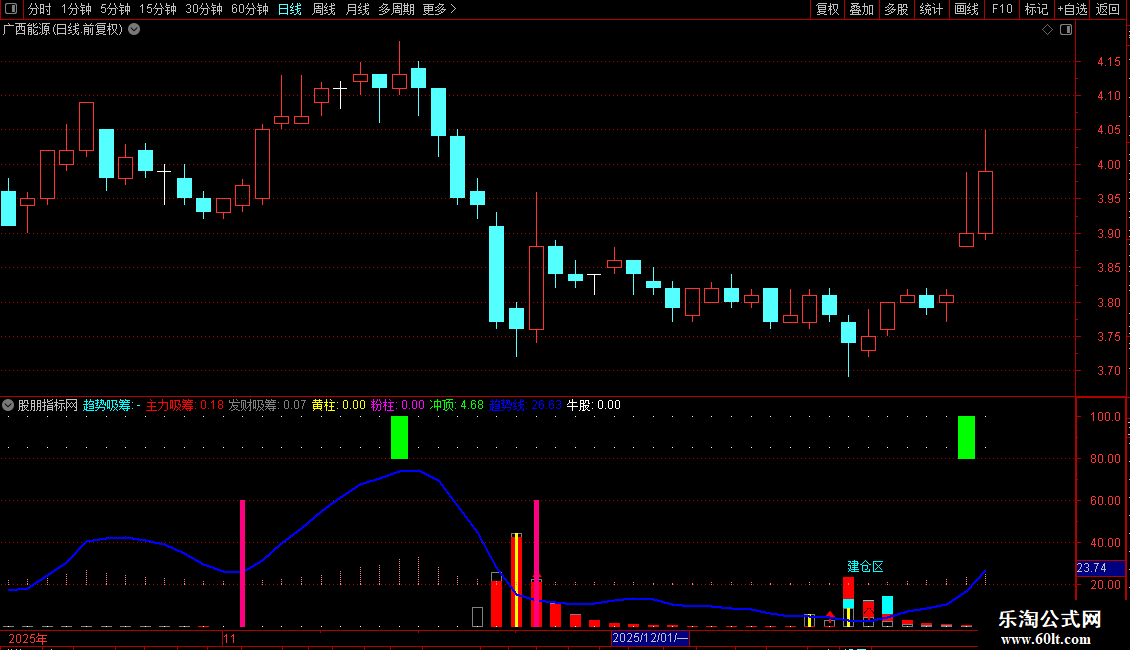The image size is (1130, 650).
Task: Select the 5分钟 period
Action: [x=115, y=9]
